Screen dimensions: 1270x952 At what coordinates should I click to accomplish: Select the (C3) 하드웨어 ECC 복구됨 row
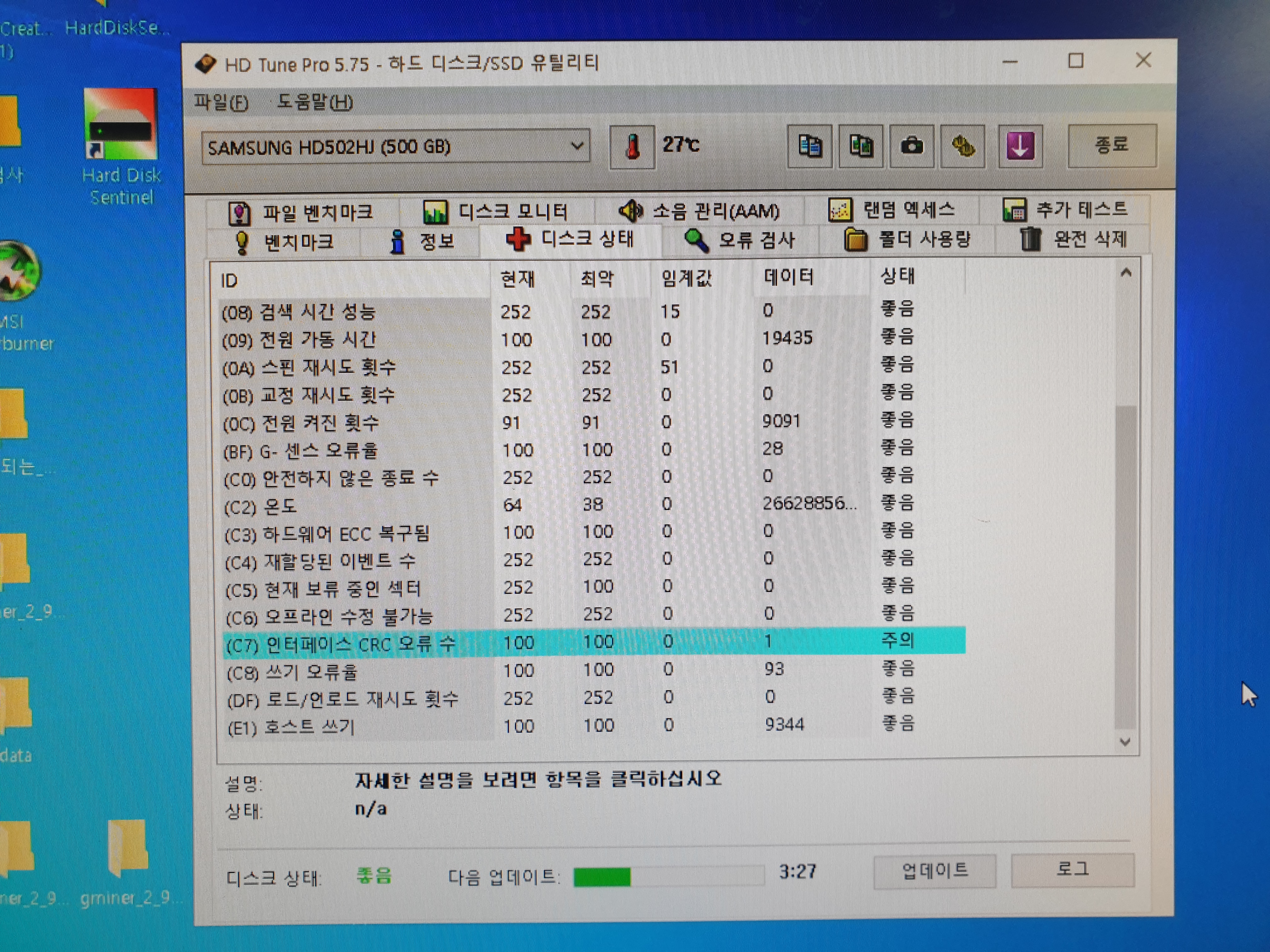click(592, 533)
